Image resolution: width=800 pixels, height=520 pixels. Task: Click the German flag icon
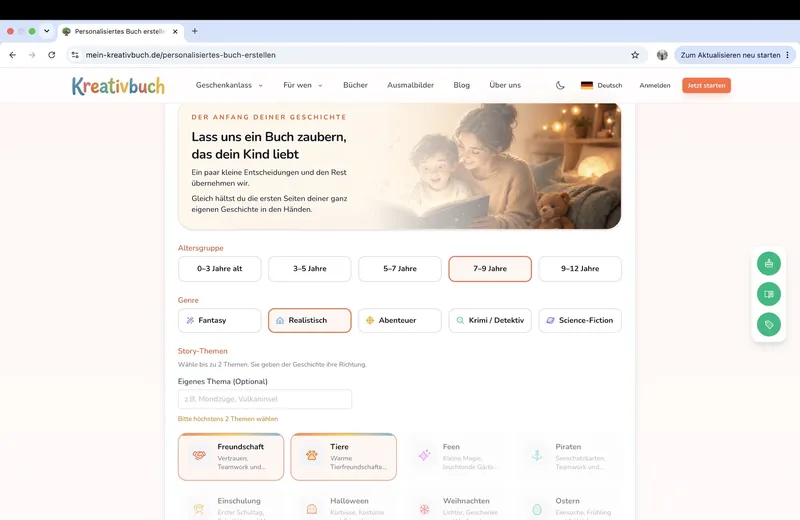587,85
